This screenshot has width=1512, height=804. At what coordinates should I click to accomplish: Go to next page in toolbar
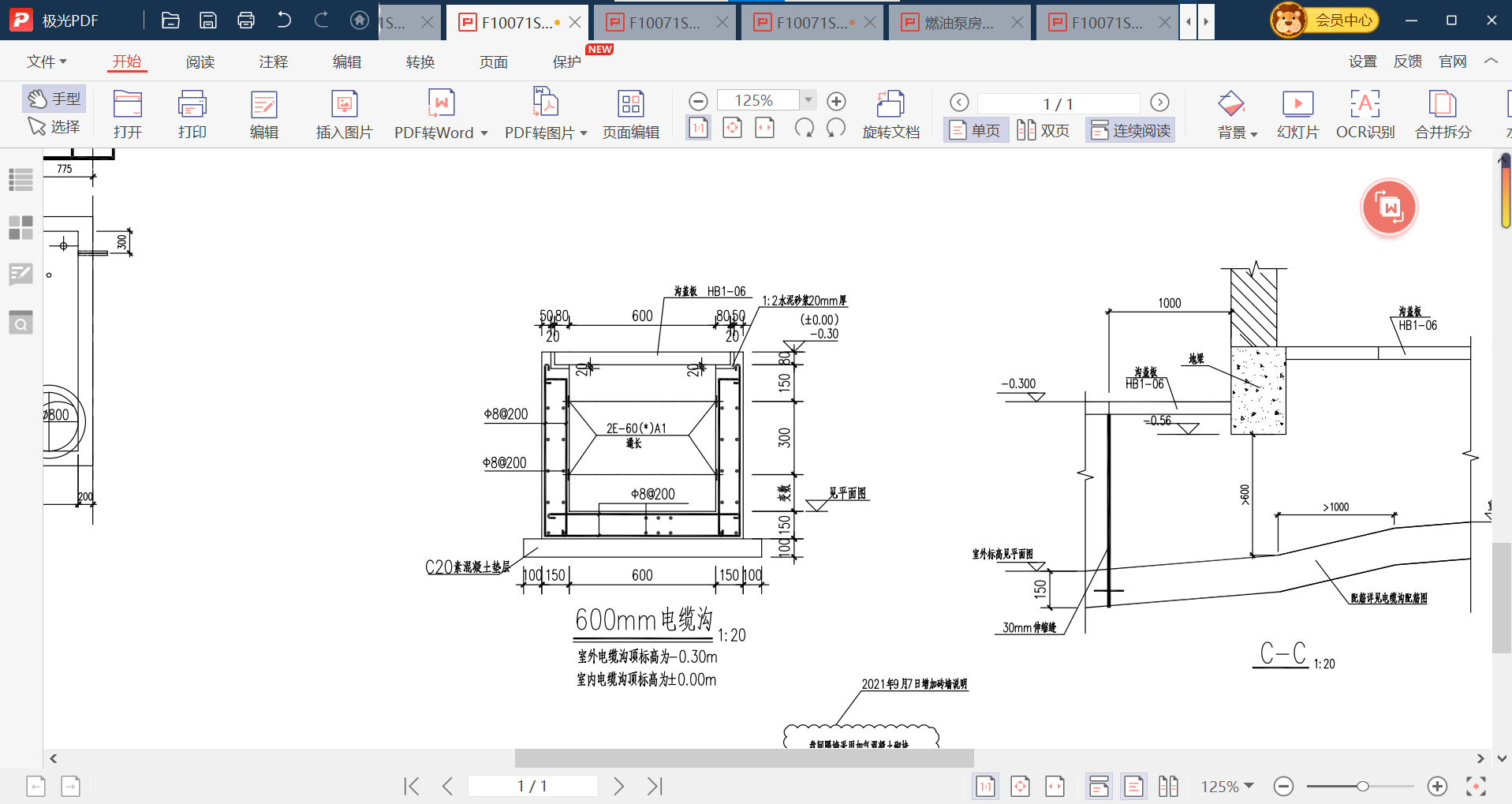click(x=1159, y=103)
